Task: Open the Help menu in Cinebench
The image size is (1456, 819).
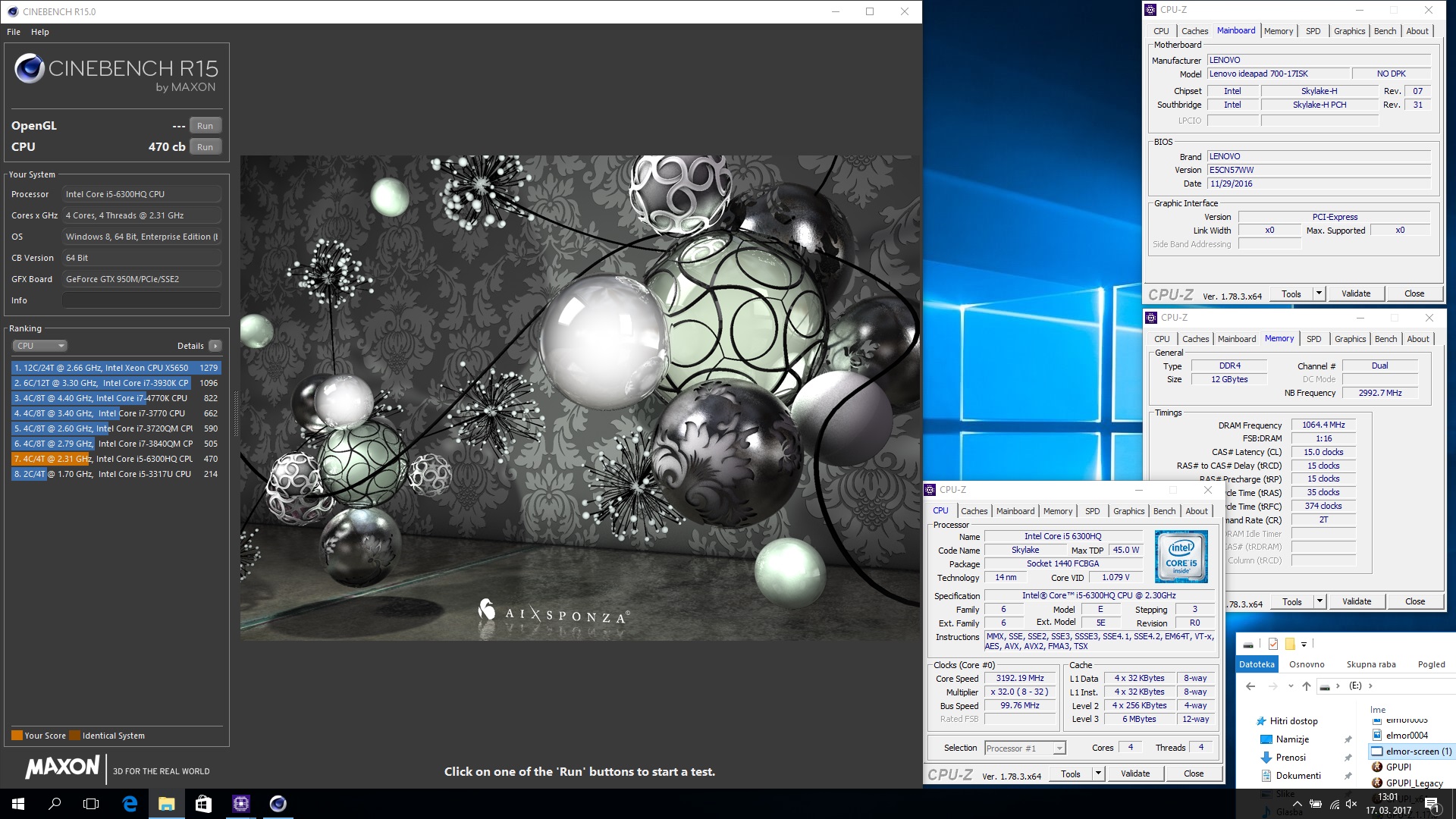Action: [40, 32]
